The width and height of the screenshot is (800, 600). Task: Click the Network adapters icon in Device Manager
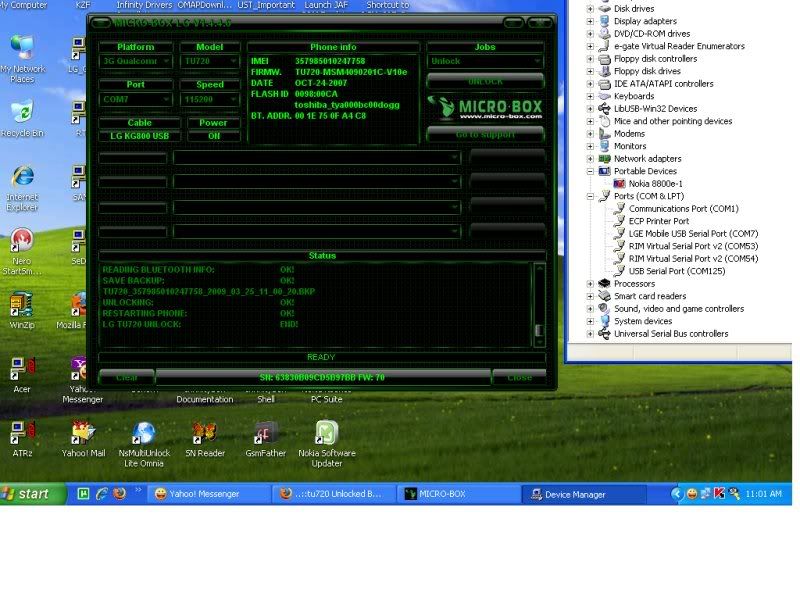coord(605,159)
